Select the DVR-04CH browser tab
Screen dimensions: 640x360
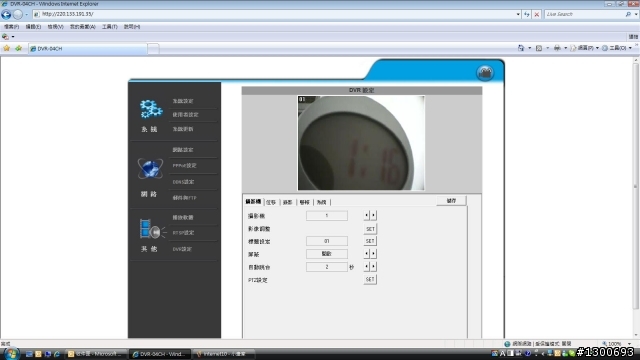(x=87, y=49)
